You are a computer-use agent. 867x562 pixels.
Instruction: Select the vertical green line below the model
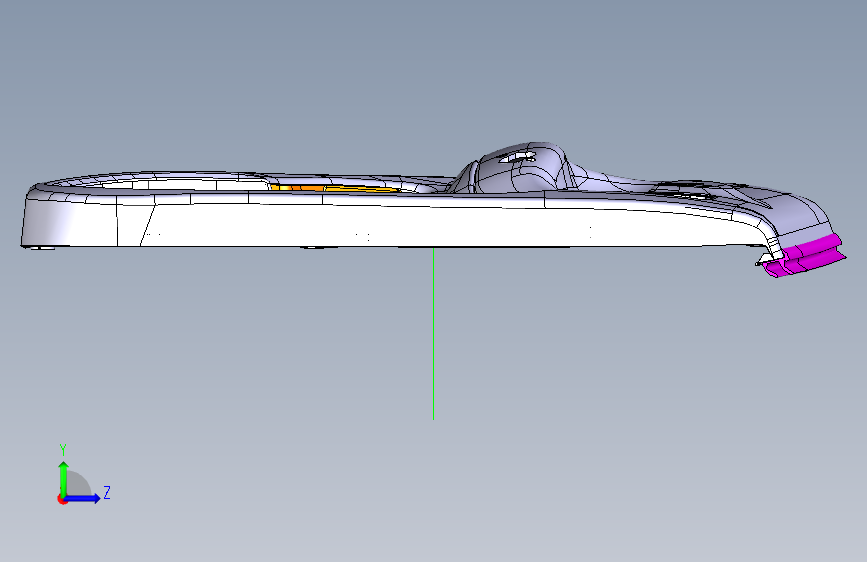[434, 334]
